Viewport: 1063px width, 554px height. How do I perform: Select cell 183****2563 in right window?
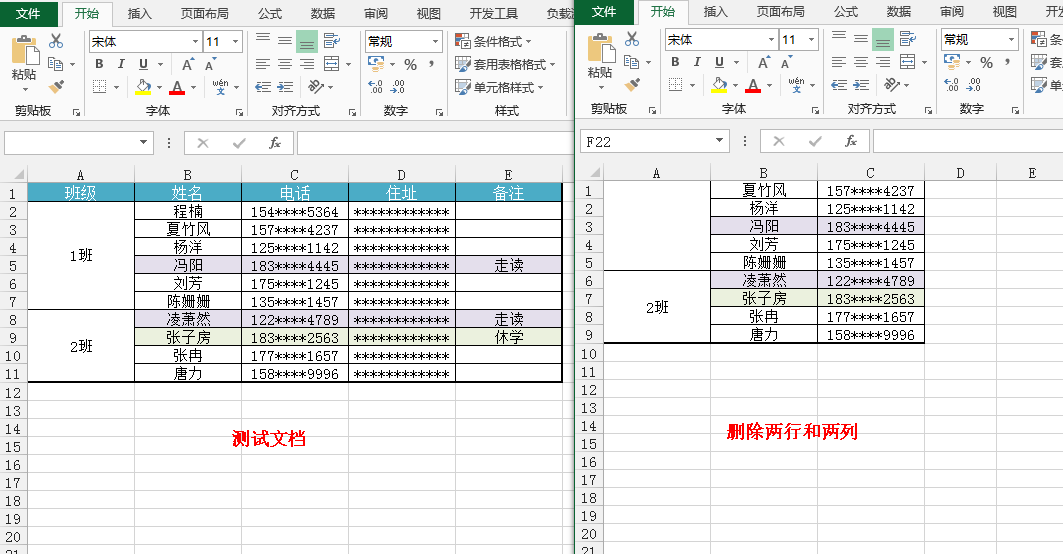tap(870, 298)
